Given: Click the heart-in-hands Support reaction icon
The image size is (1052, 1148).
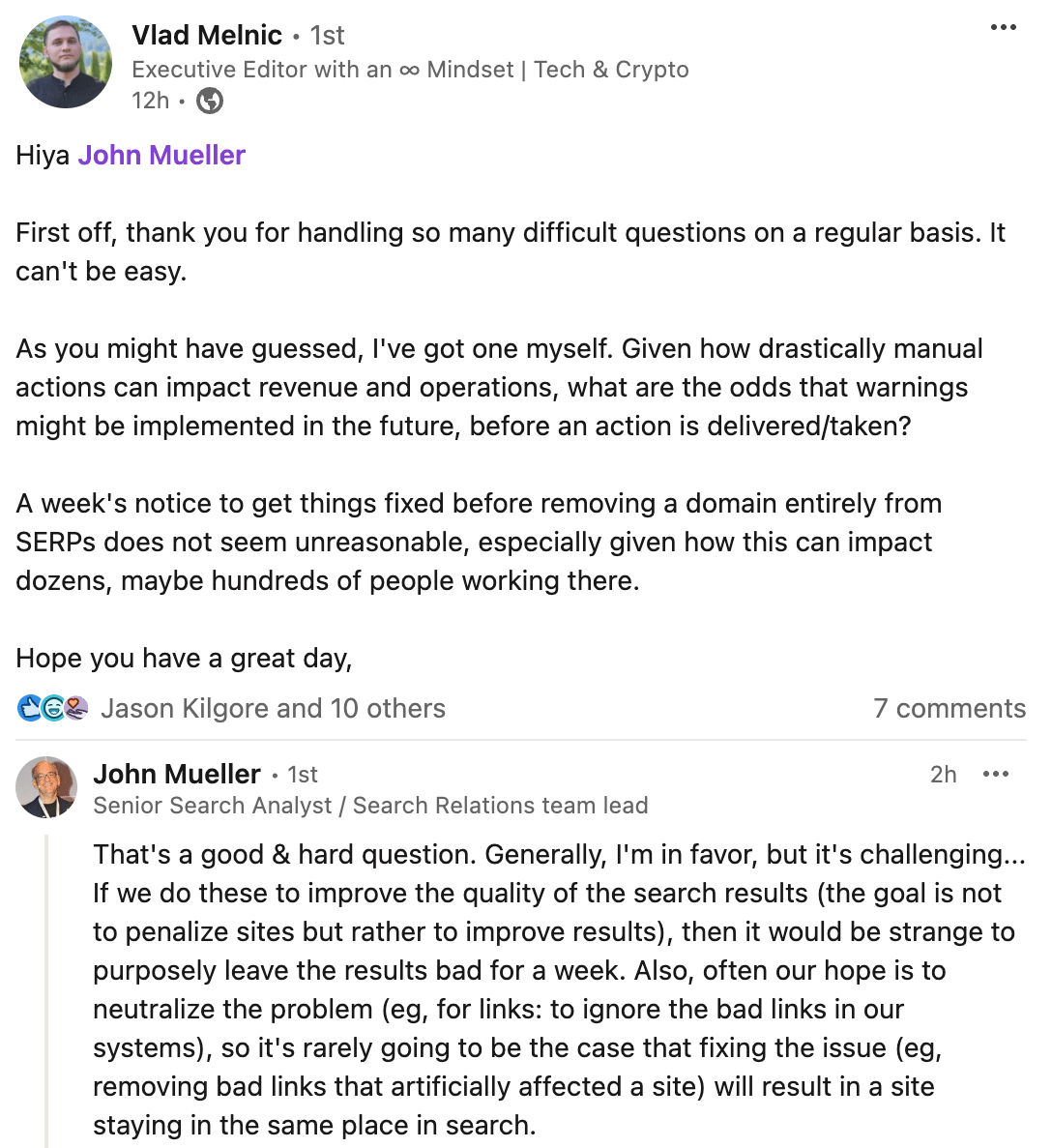Looking at the screenshot, I should pyautogui.click(x=75, y=708).
